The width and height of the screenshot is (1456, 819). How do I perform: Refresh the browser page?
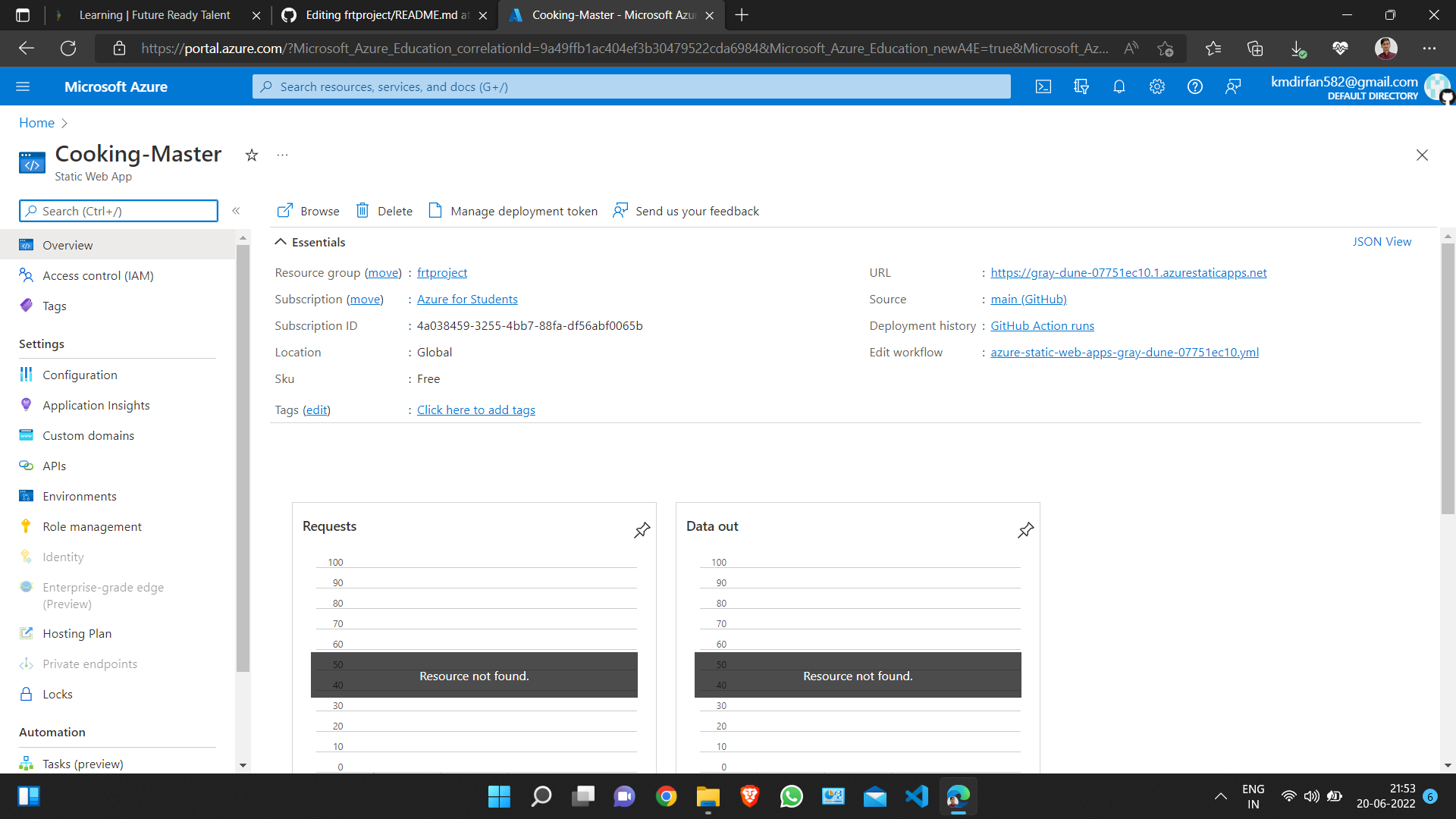click(68, 49)
